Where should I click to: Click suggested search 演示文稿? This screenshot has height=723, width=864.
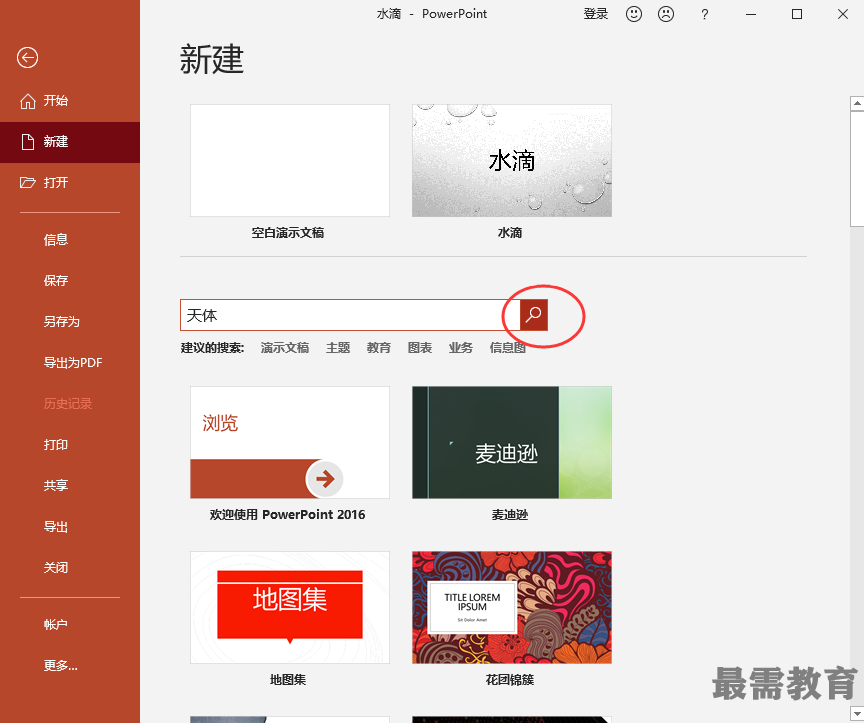[x=284, y=348]
